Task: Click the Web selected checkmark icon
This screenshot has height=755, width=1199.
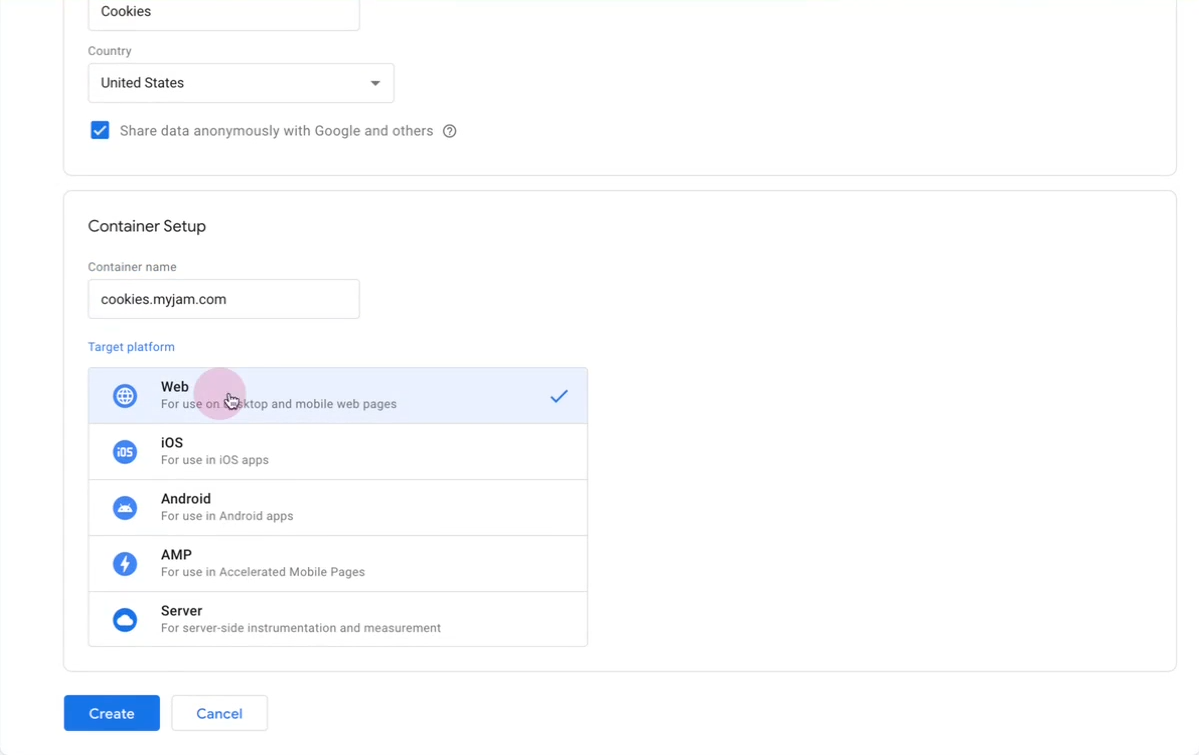Action: pos(559,396)
